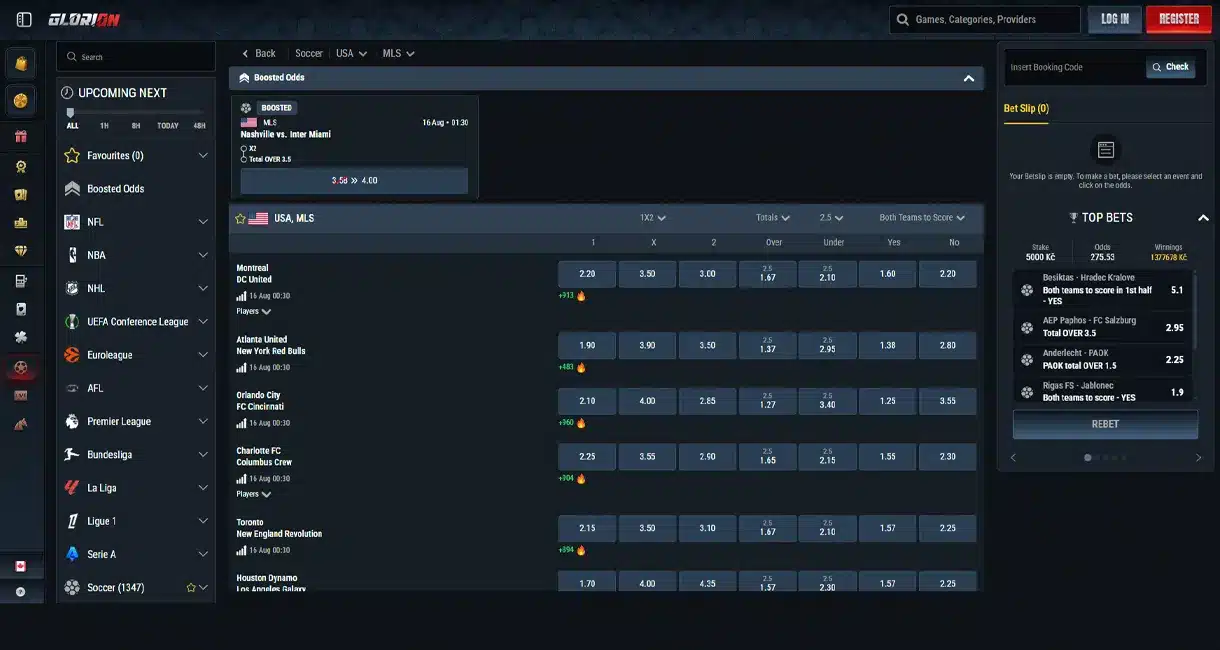The height and width of the screenshot is (650, 1220).
Task: Click the betslip receipt icon
Action: click(x=1106, y=150)
